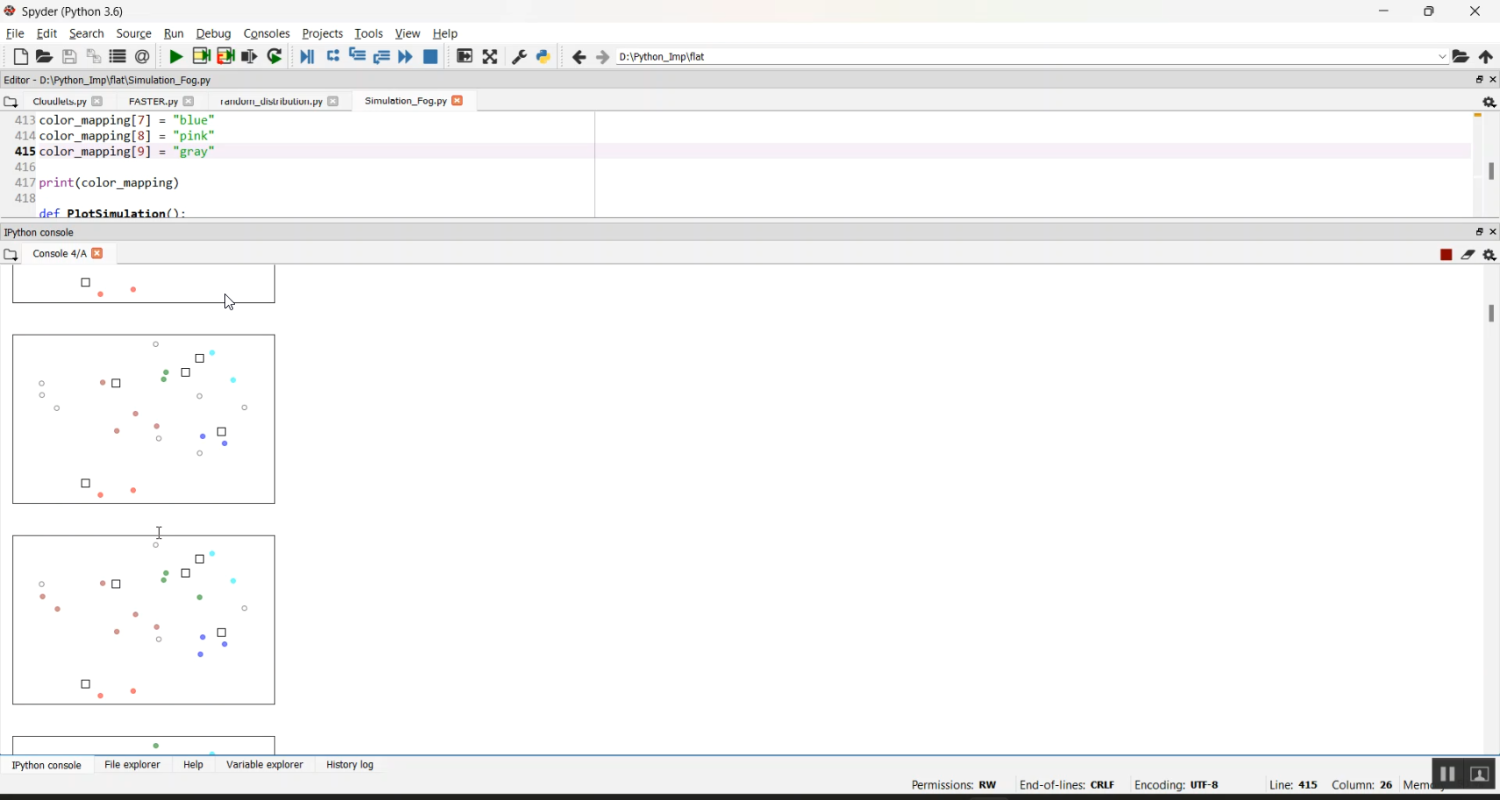Run the current cell

[x=201, y=57]
